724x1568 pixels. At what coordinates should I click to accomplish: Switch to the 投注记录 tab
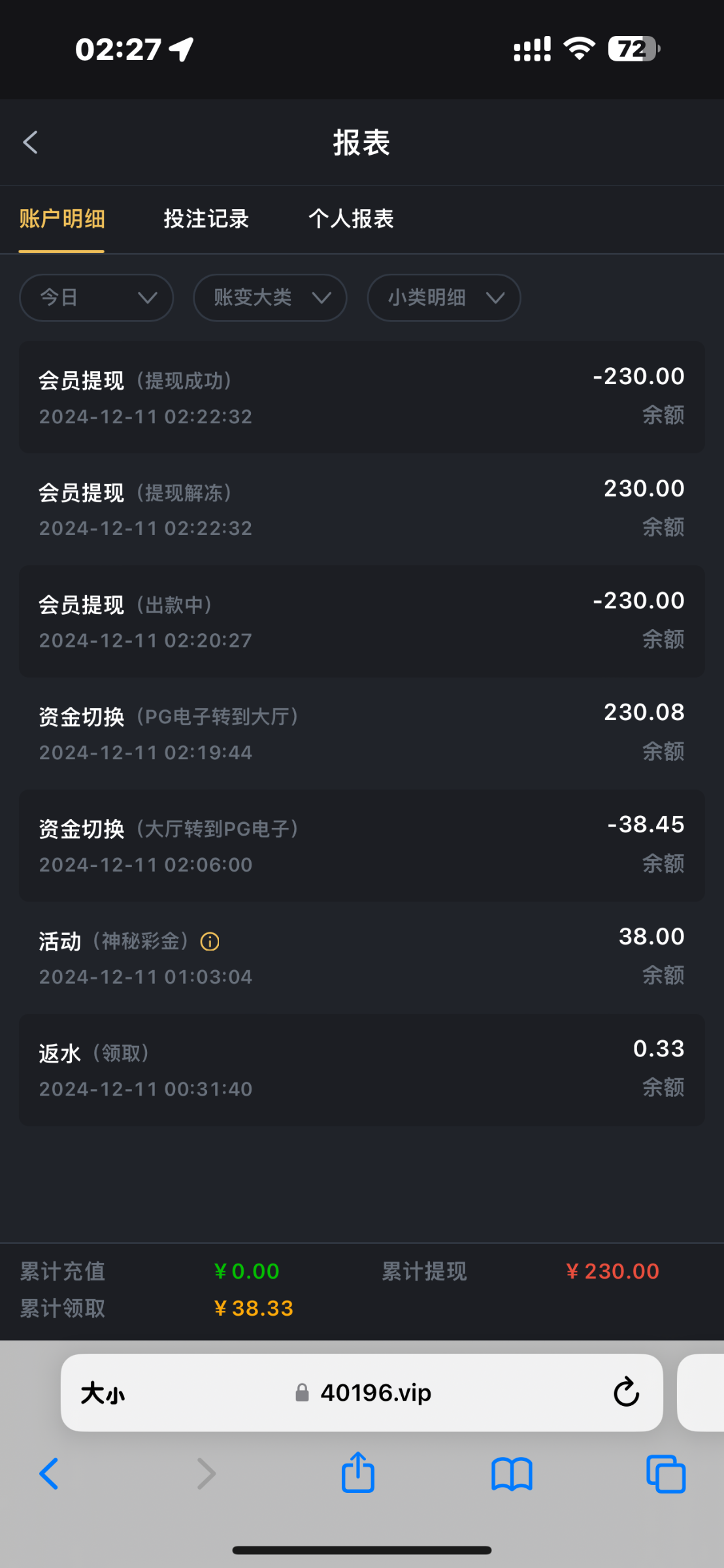[x=206, y=219]
